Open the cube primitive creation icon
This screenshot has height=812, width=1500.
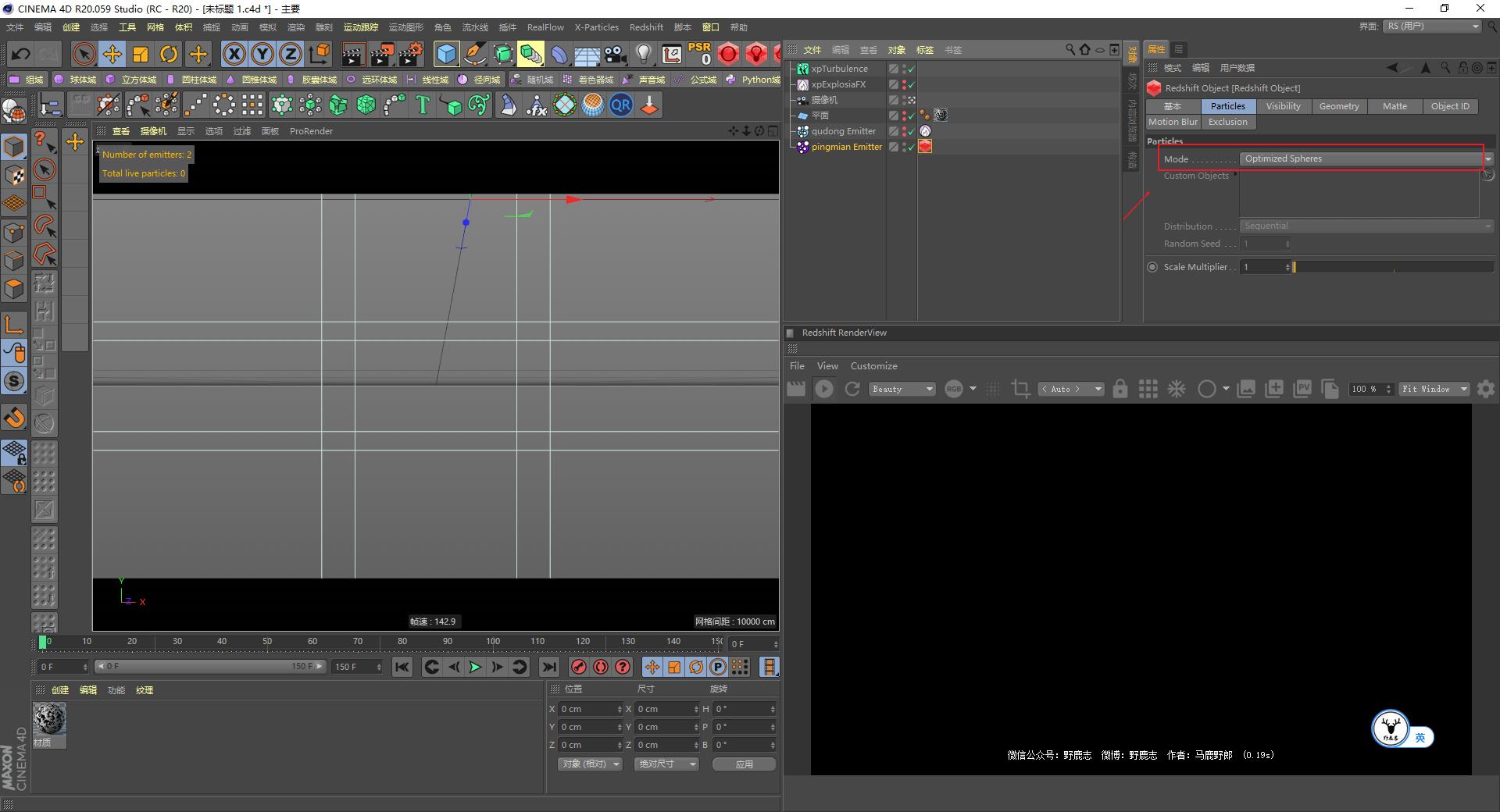[446, 54]
